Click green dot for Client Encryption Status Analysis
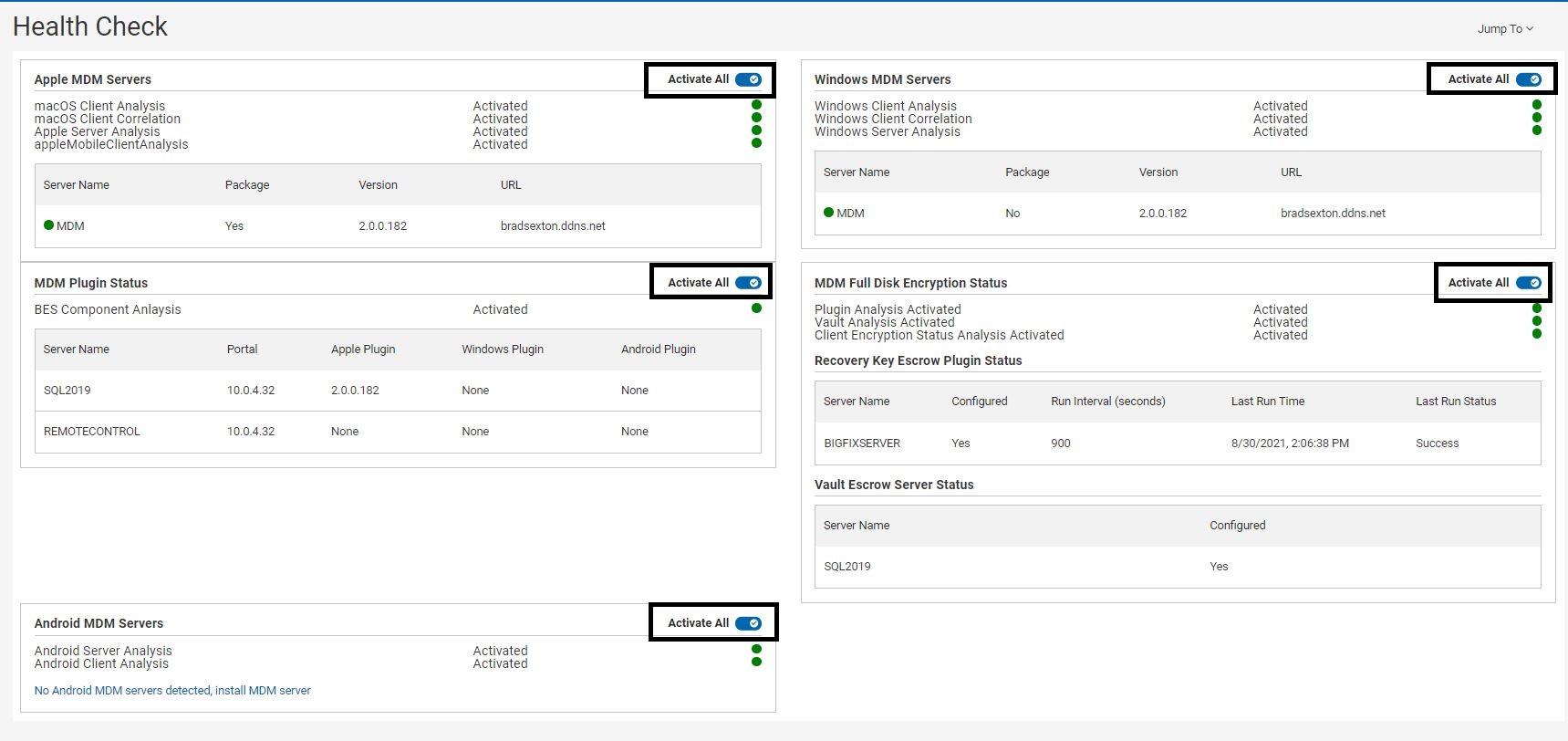Screen dimensions: 1568x741 pyautogui.click(x=1537, y=334)
